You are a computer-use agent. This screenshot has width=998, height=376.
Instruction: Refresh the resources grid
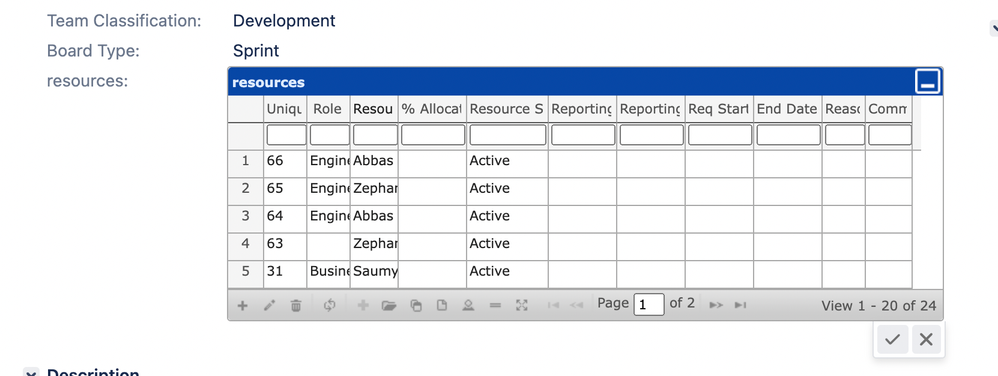(329, 305)
